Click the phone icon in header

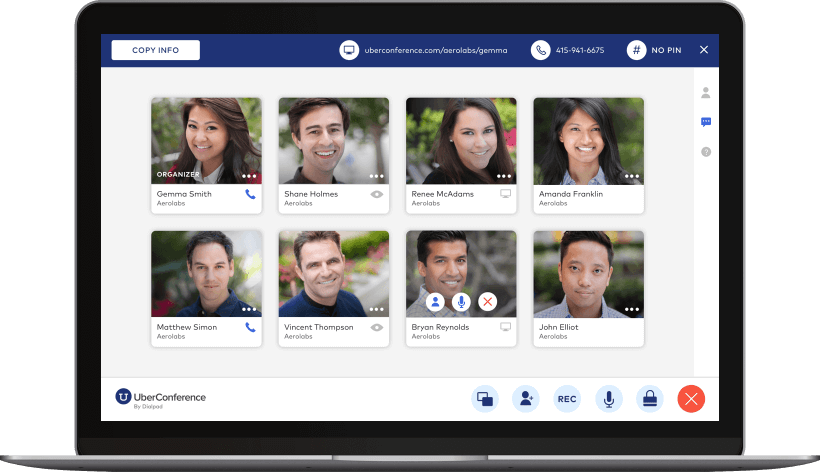click(540, 50)
